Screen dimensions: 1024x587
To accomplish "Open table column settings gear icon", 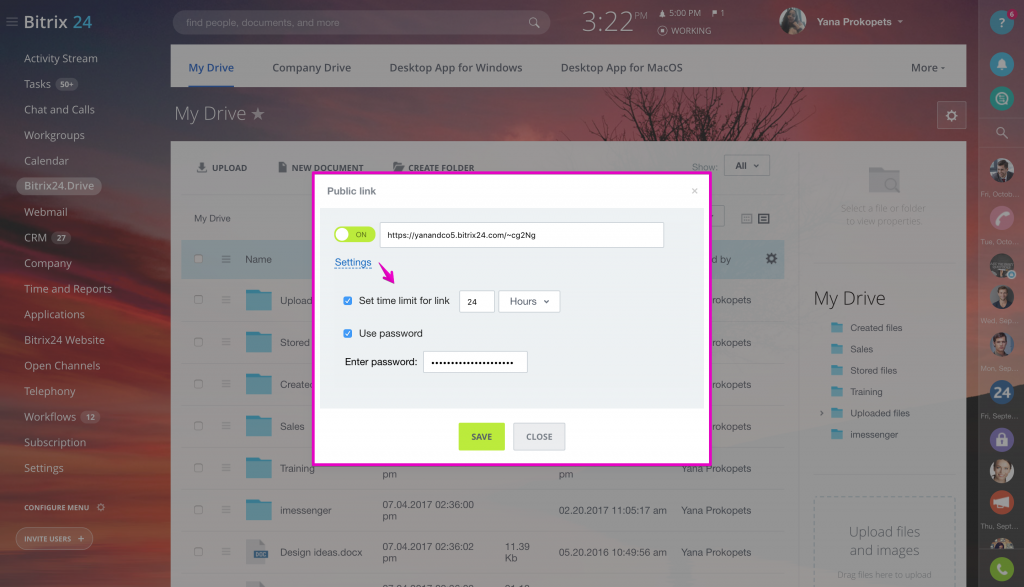I will [x=771, y=259].
